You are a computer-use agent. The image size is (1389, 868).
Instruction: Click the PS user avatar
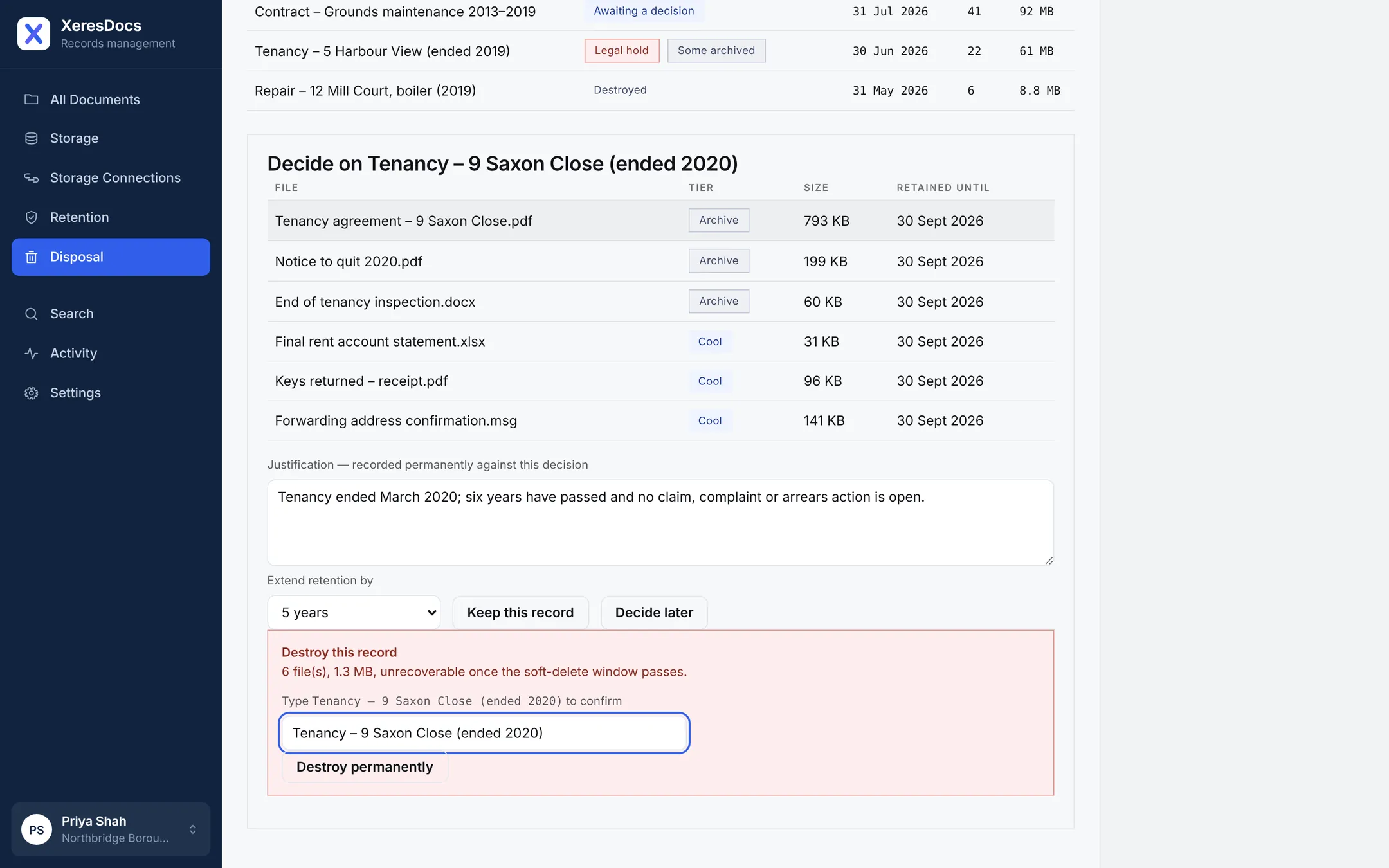pos(37,829)
